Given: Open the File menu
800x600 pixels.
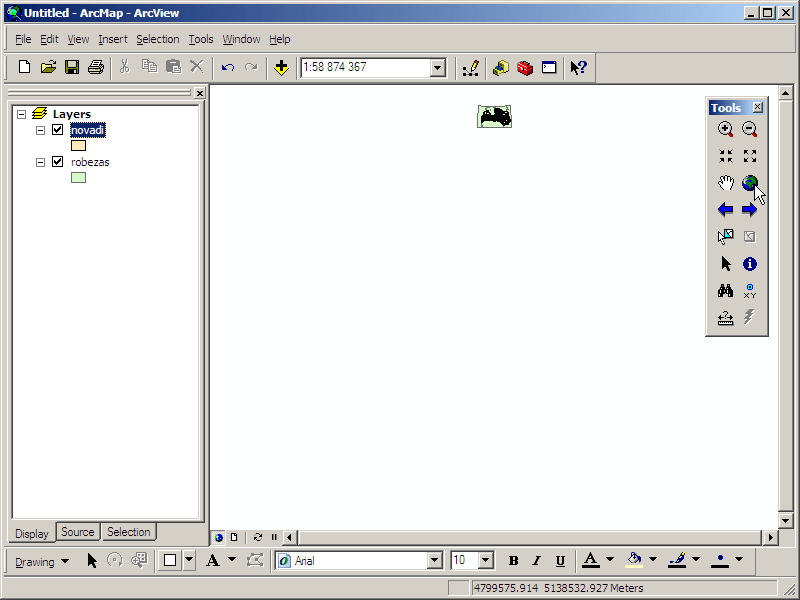Looking at the screenshot, I should click(x=23, y=39).
